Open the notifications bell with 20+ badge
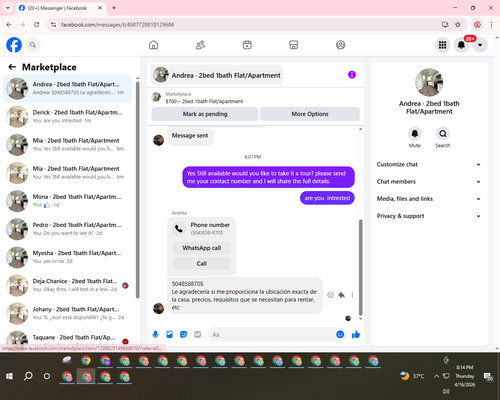Screen dimensions: 500x400 461,45
